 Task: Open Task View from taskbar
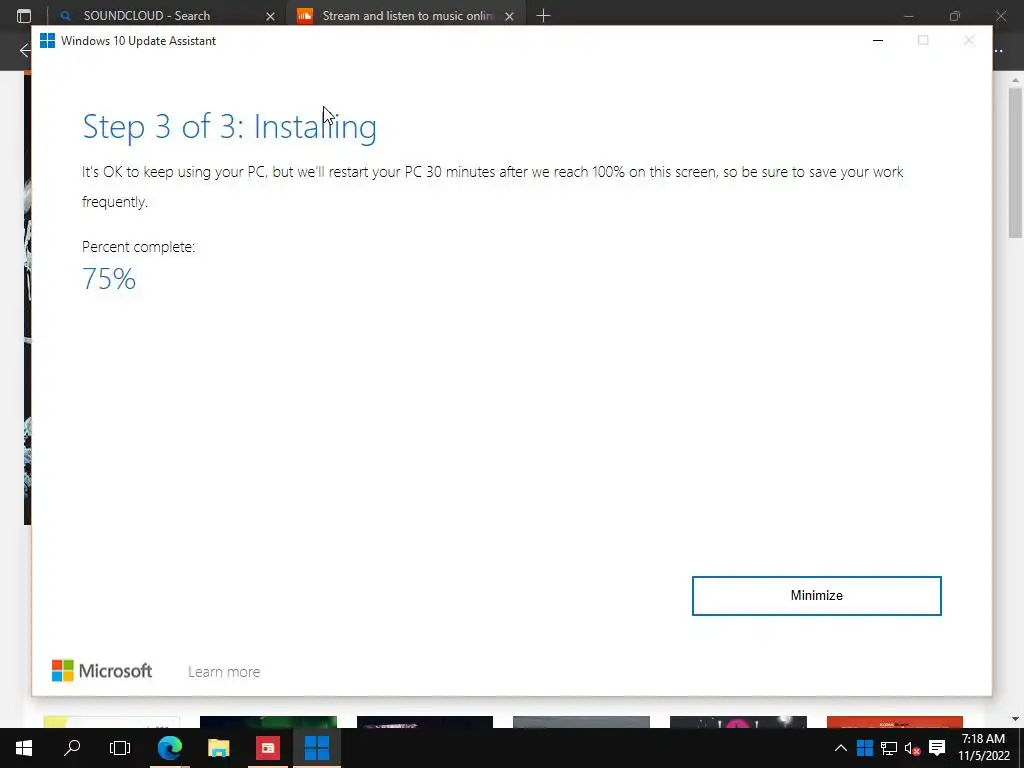click(120, 748)
